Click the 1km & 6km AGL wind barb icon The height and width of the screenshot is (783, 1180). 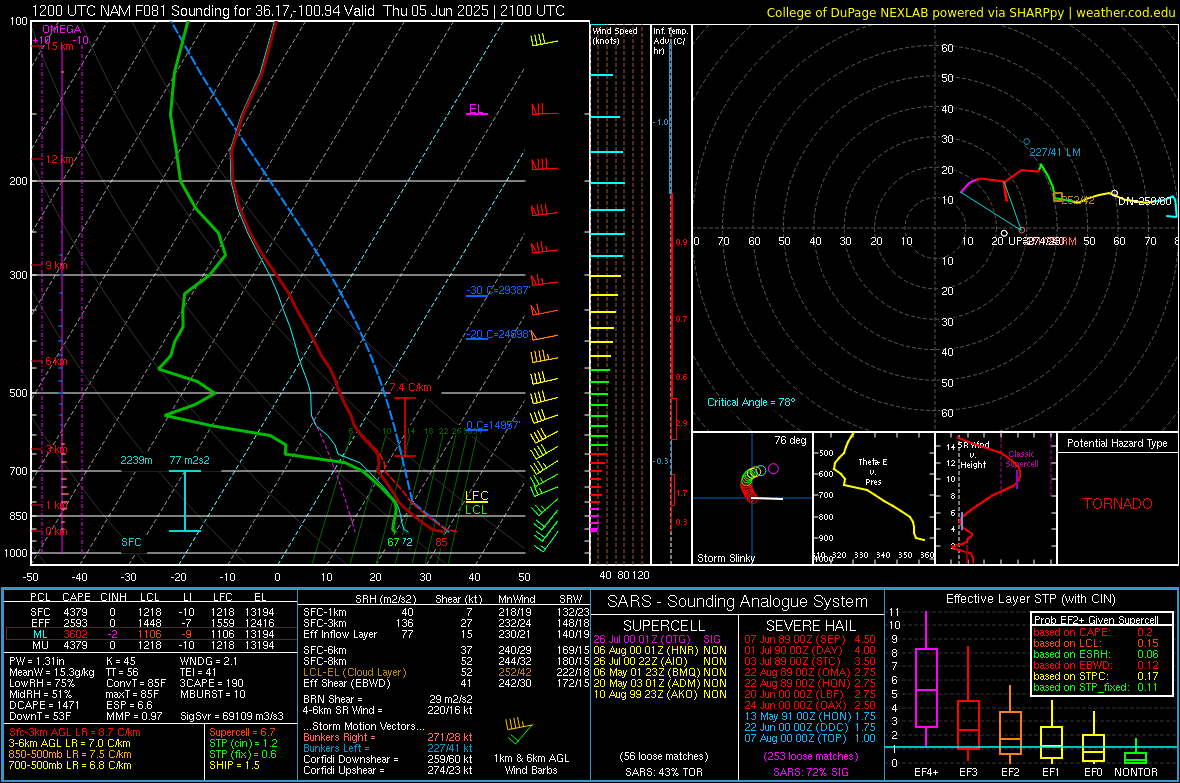click(x=519, y=732)
